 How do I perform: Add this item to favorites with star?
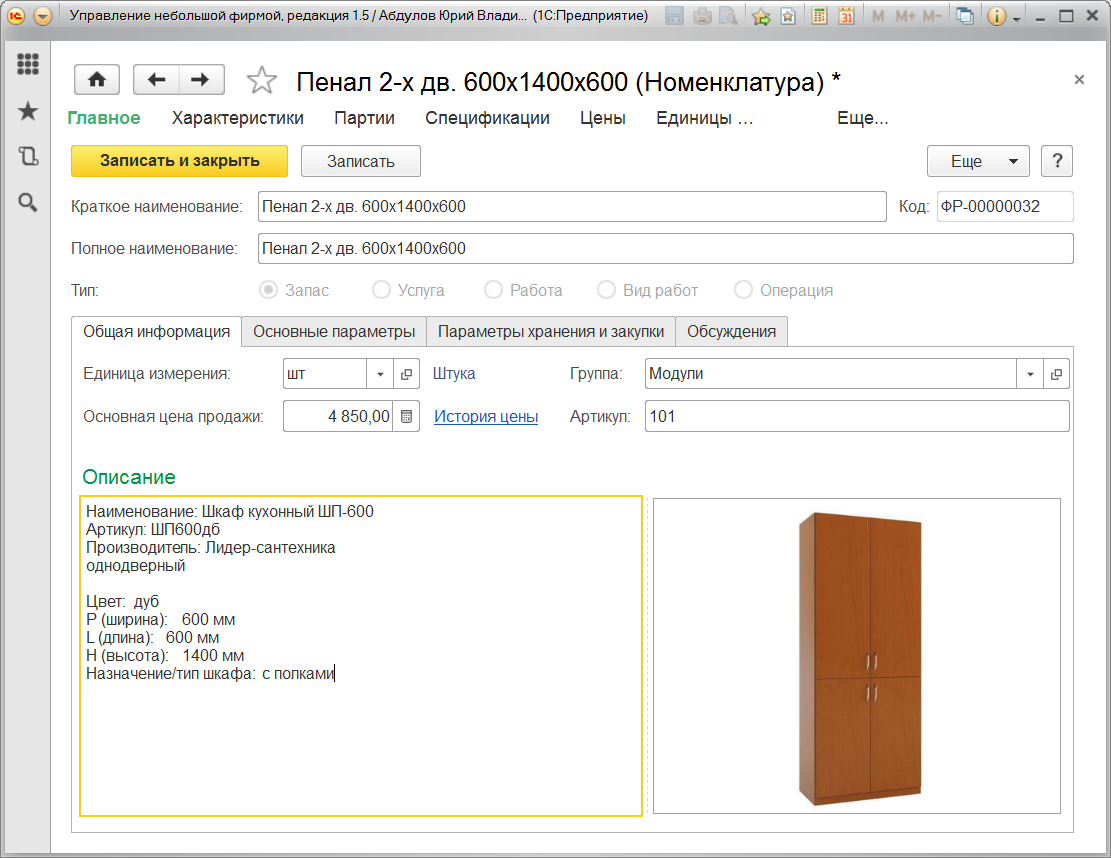[261, 80]
